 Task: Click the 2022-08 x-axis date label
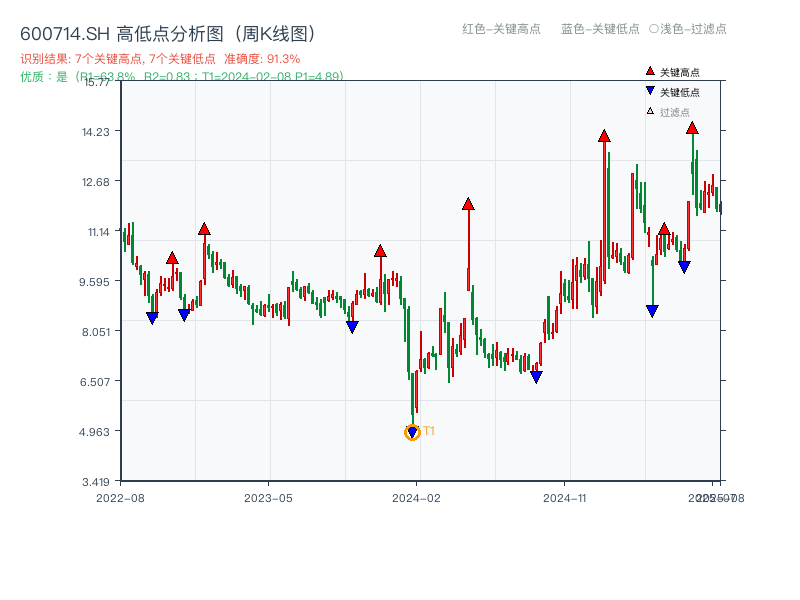tap(120, 498)
